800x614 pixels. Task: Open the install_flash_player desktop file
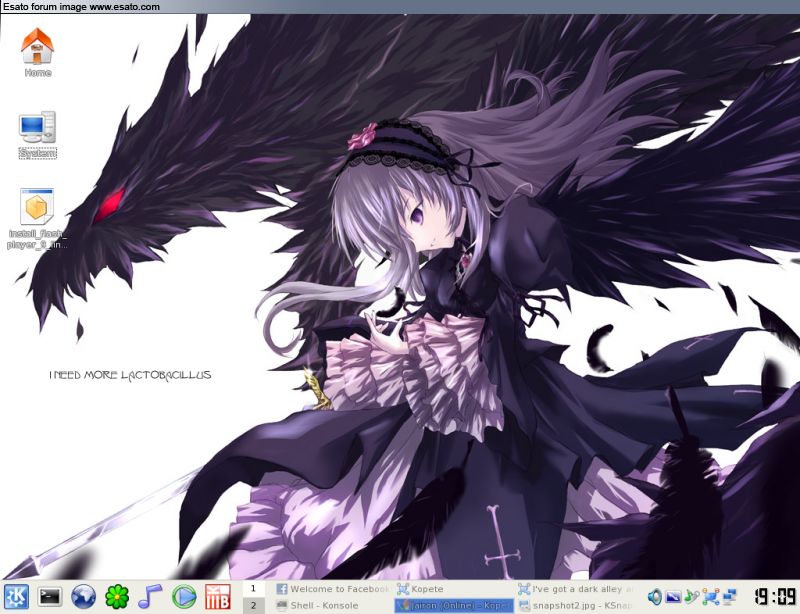[x=37, y=218]
